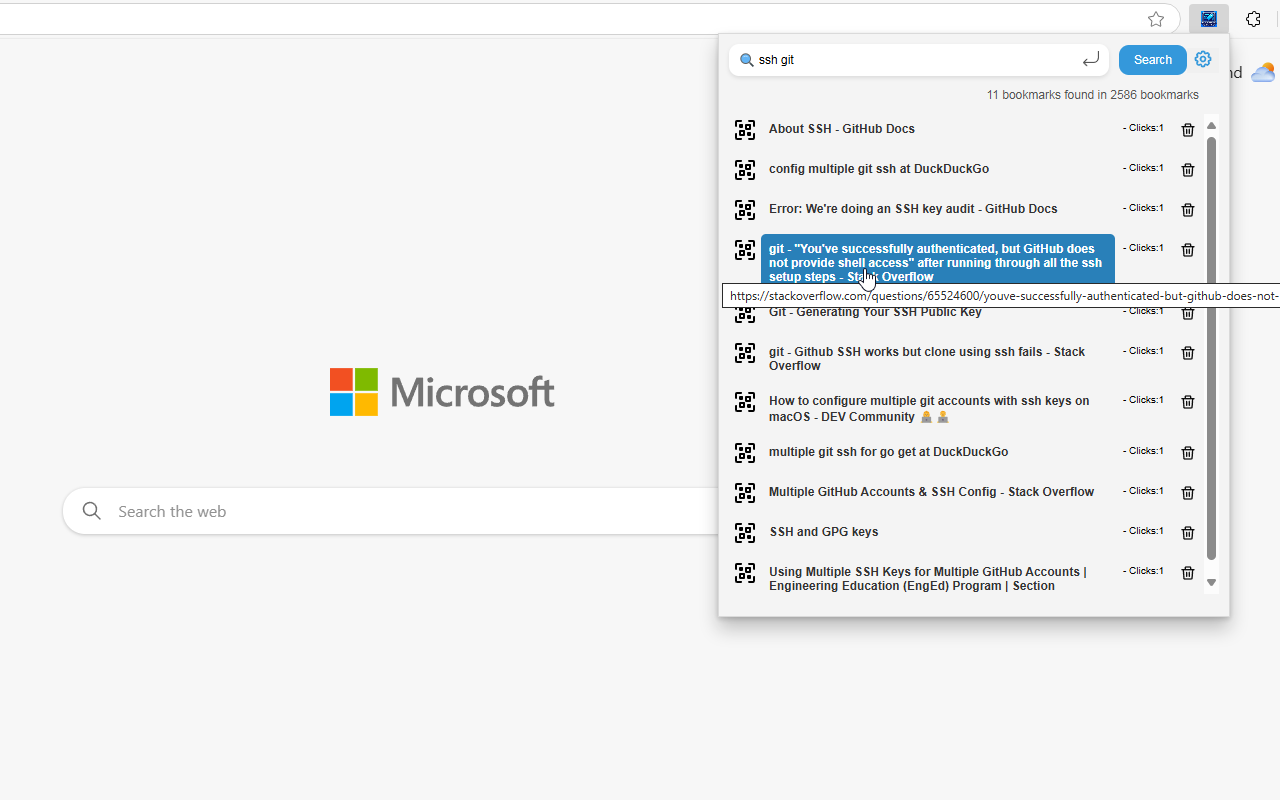Open 'Git - Generating Your SSH Public Key' bookmark
Viewport: 1280px width, 800px height.
[875, 312]
